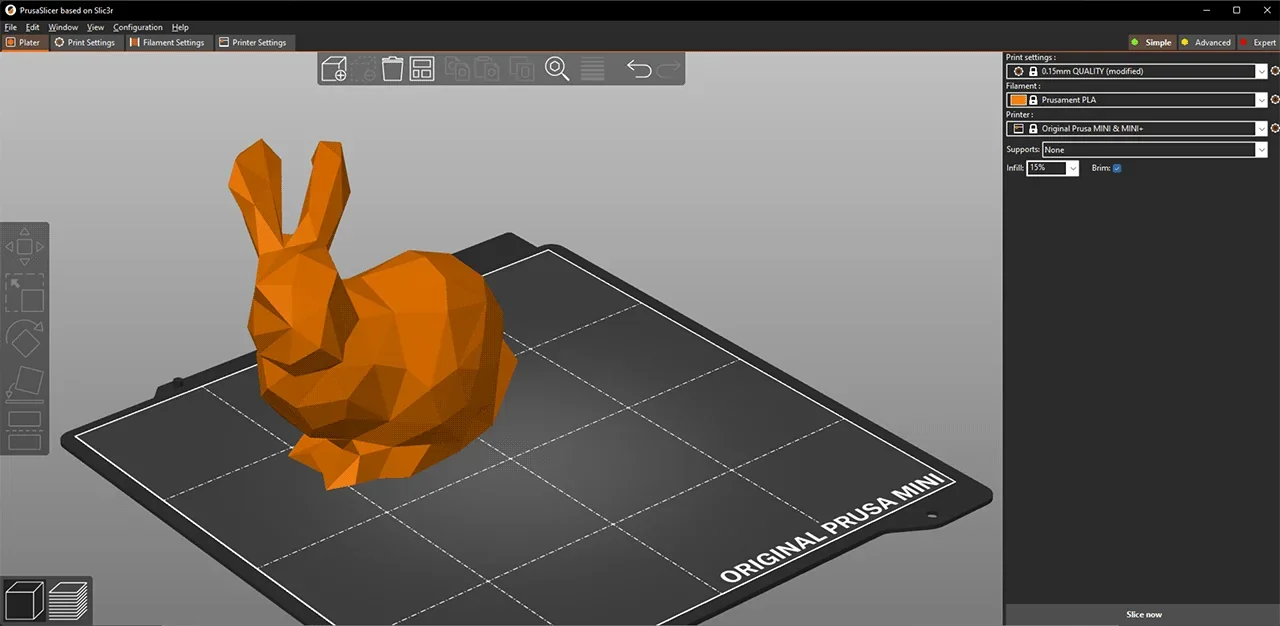
Task: Enable Expert mode
Action: point(1263,42)
